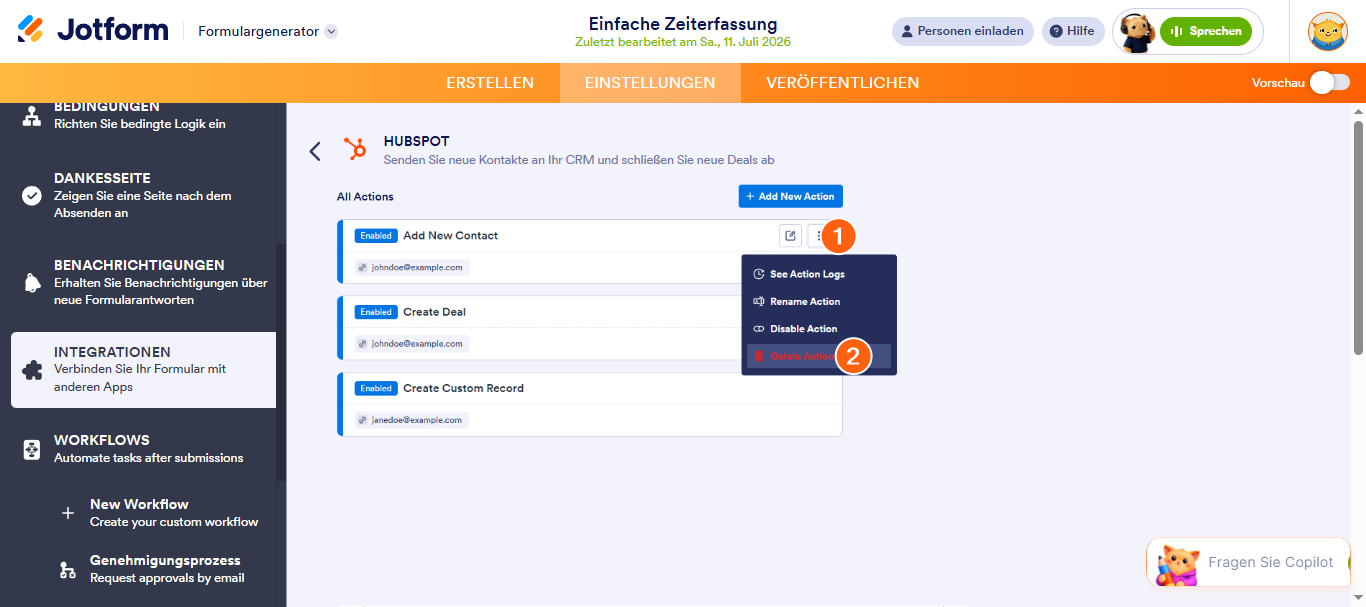Edit the Add New Contact action

[x=790, y=236]
